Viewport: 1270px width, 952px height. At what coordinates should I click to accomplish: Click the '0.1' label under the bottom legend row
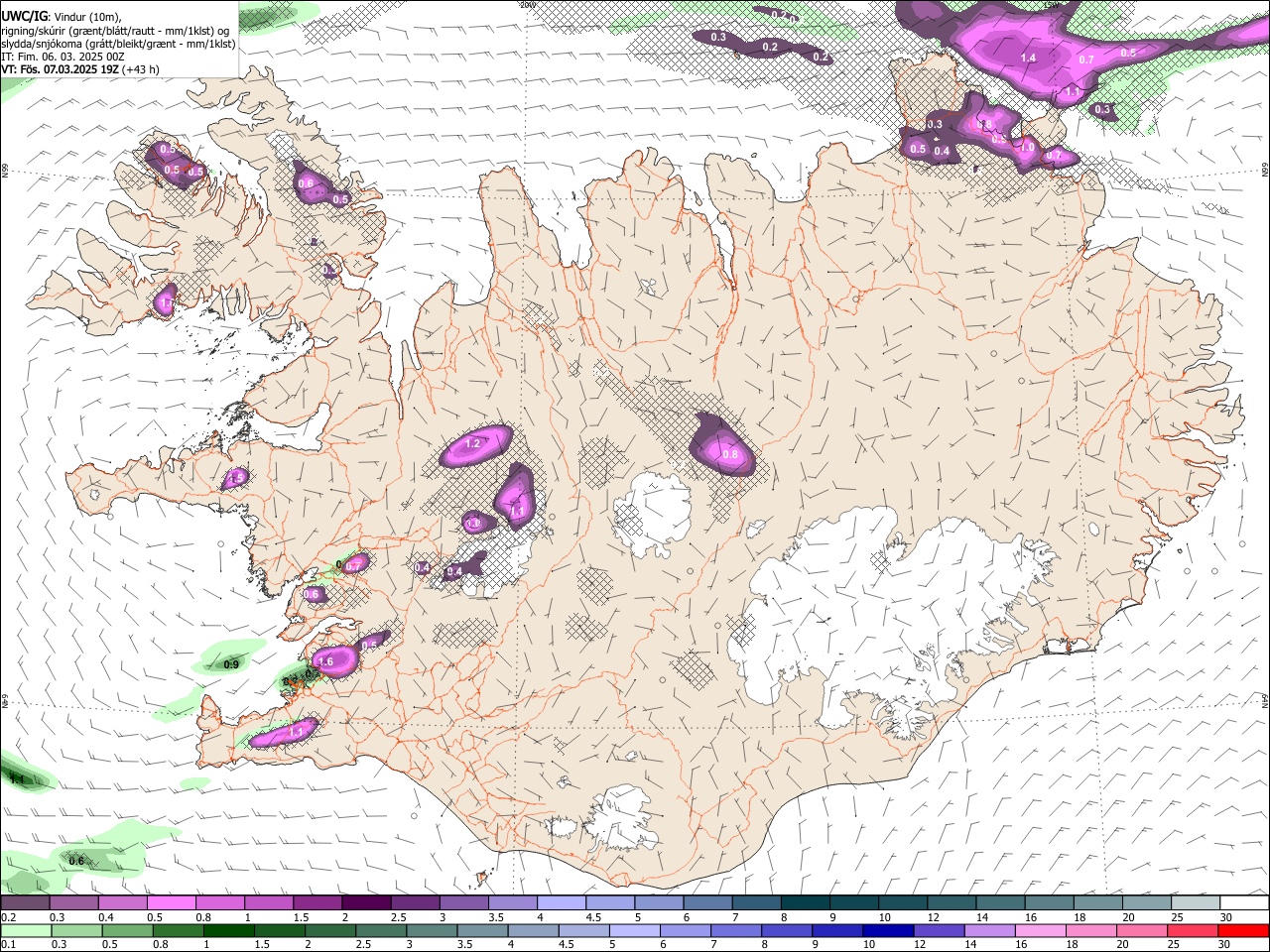pos(8,945)
